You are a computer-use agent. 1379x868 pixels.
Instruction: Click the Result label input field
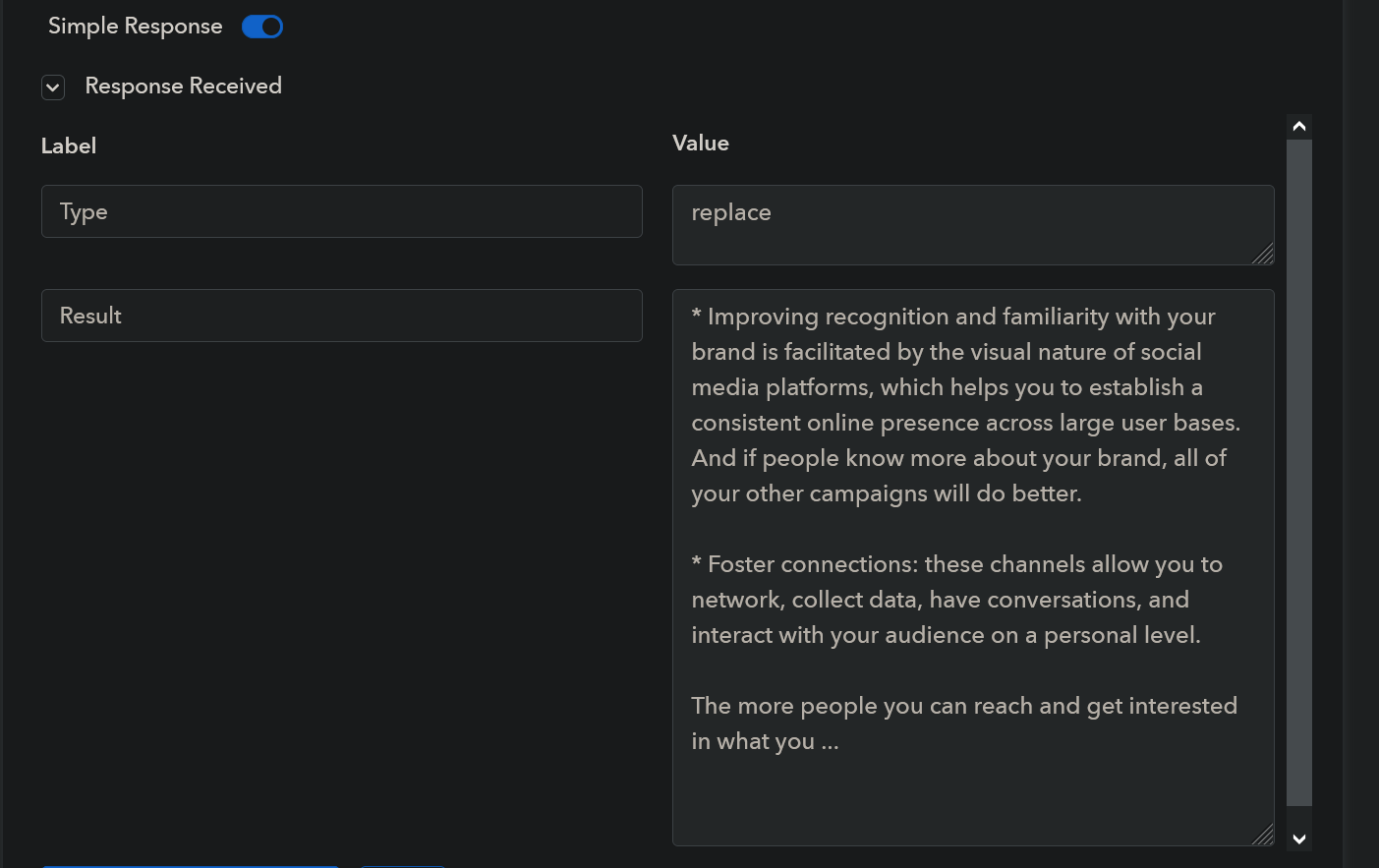click(x=341, y=316)
